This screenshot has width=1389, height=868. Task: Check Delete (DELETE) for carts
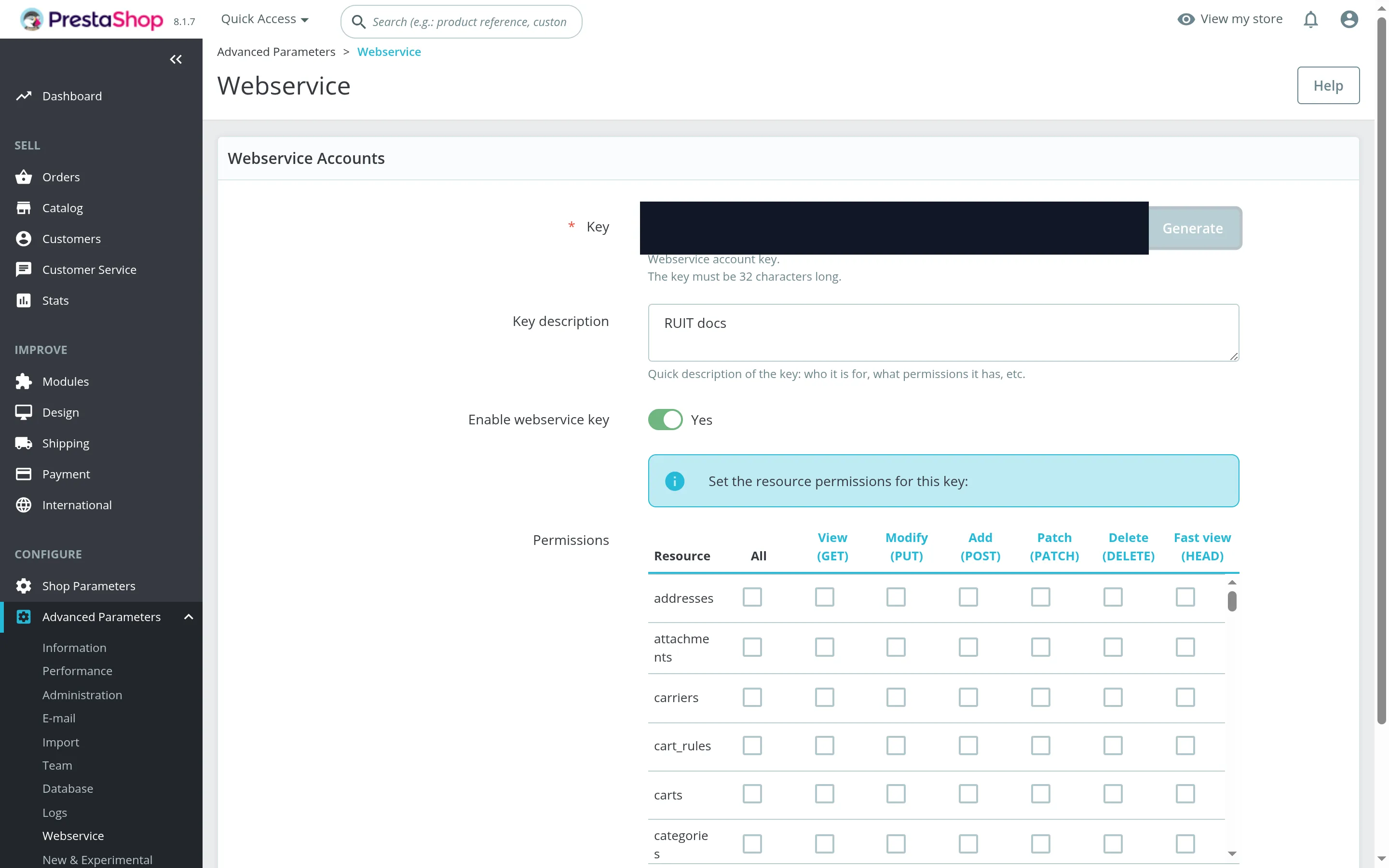pyautogui.click(x=1112, y=794)
